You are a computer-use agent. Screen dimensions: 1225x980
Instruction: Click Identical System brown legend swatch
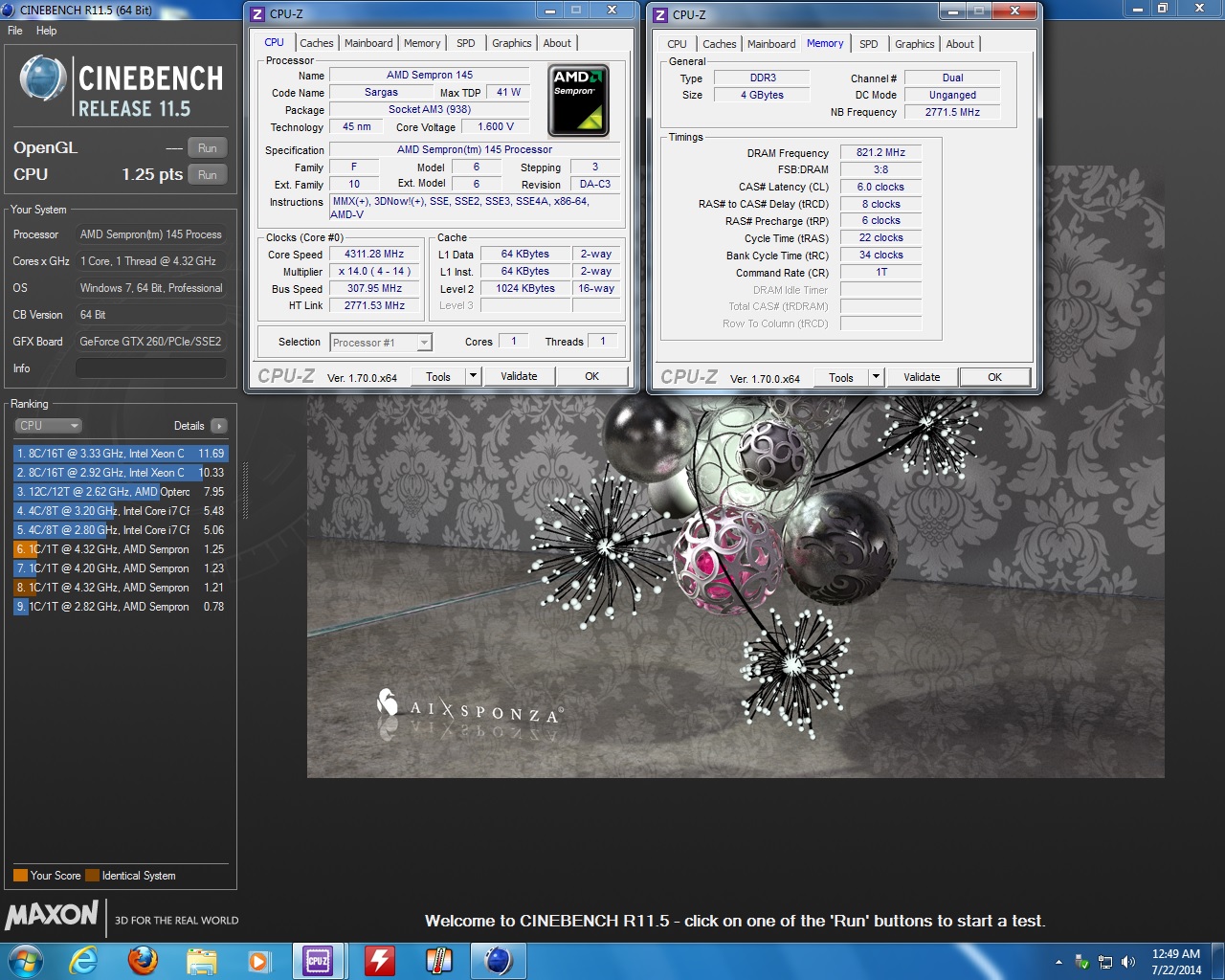tap(92, 876)
